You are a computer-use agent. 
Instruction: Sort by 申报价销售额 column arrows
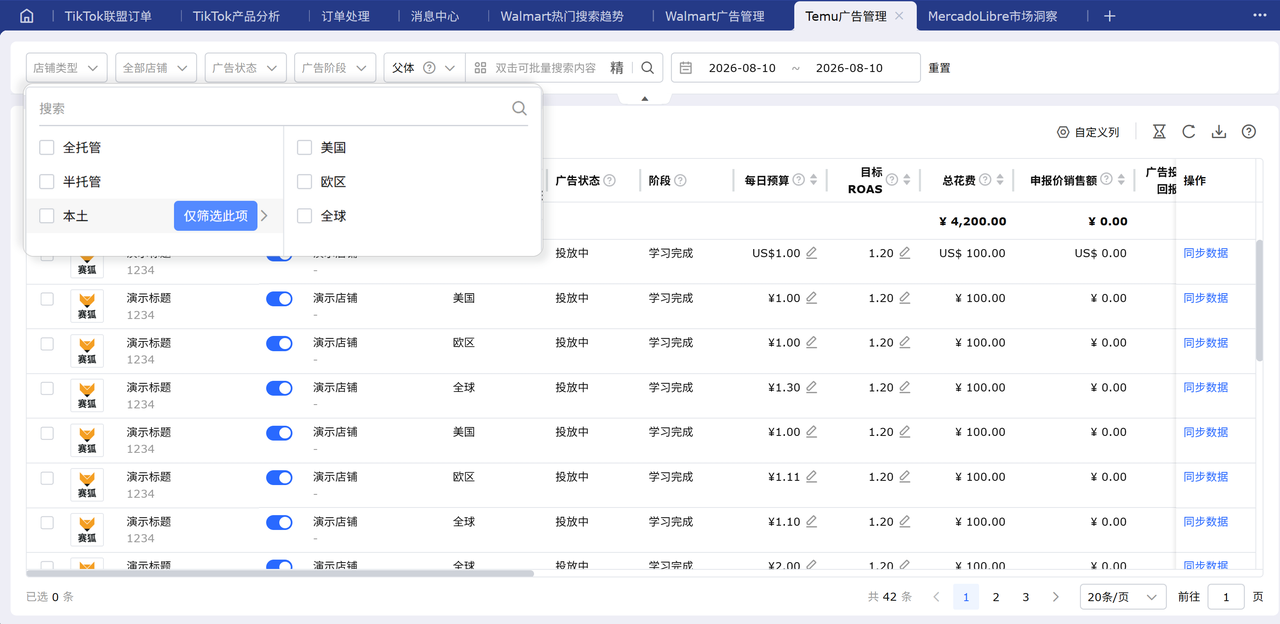tap(1120, 180)
